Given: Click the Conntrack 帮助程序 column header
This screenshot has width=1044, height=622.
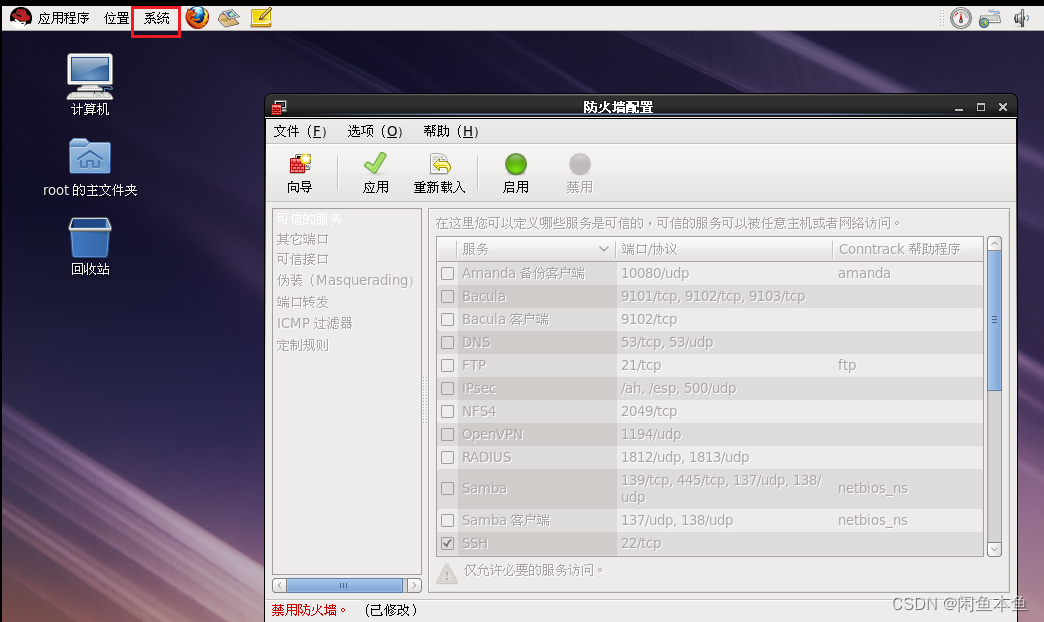Looking at the screenshot, I should (908, 249).
